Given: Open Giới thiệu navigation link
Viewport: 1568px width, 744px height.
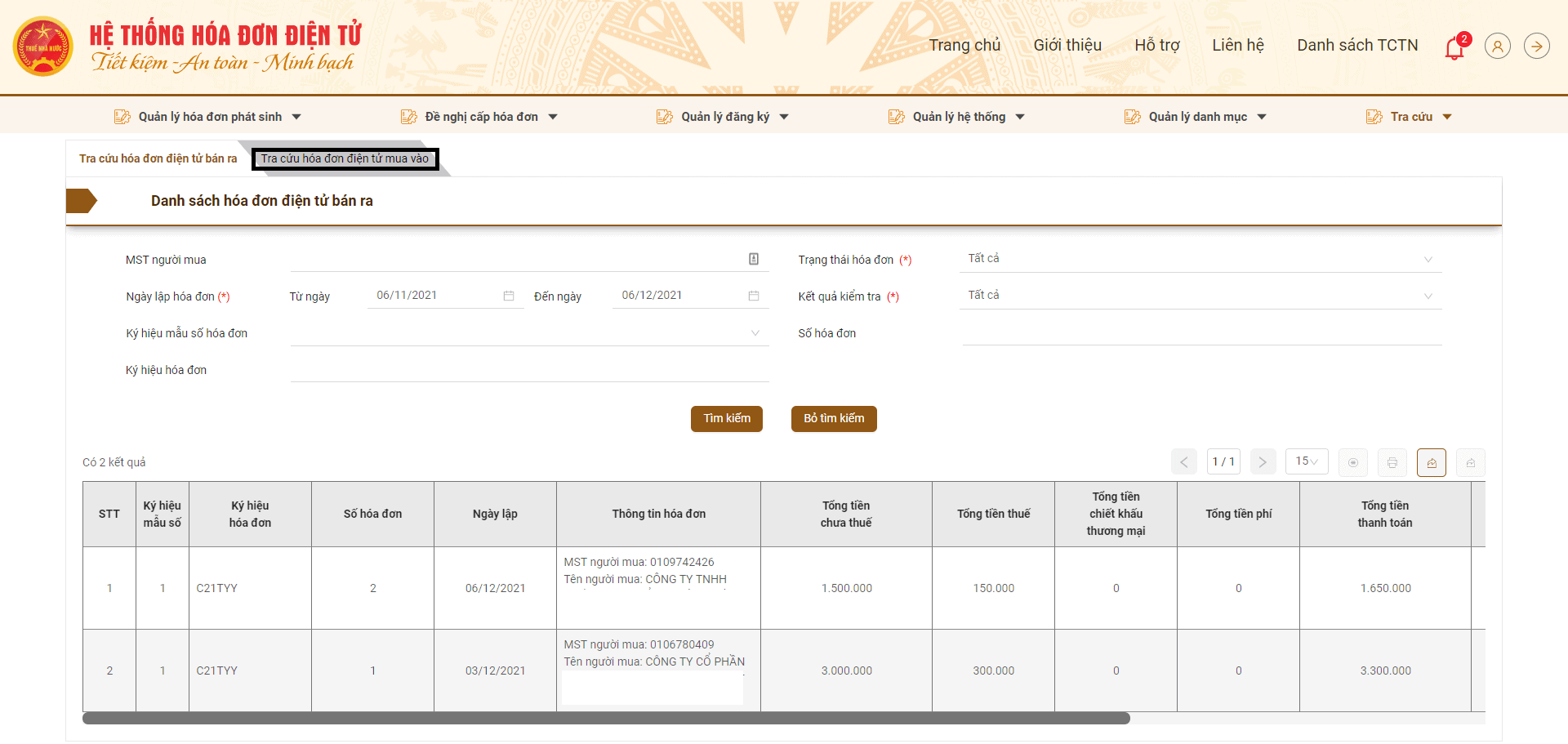Looking at the screenshot, I should click(1067, 46).
